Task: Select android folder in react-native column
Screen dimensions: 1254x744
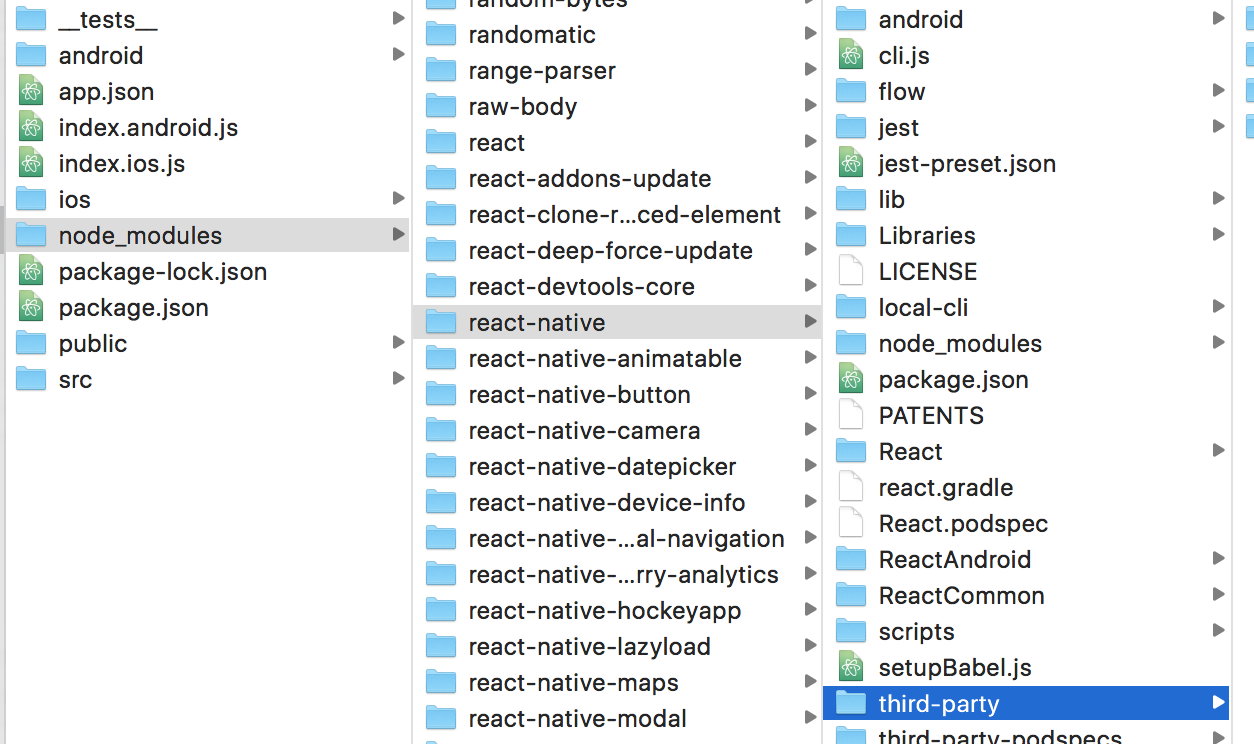Action: pyautogui.click(x=1027, y=20)
